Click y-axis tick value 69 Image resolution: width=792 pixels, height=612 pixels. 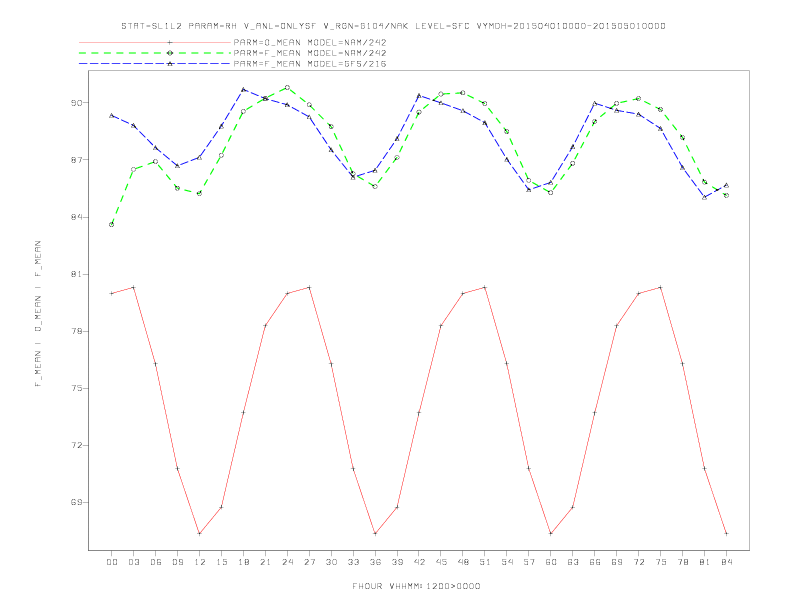tap(76, 502)
